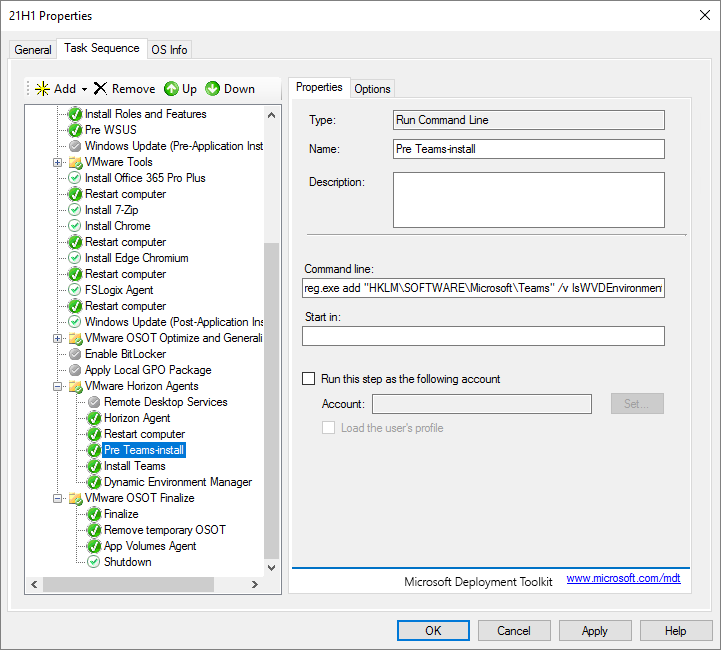Click the green Down arrow icon

(x=213, y=89)
